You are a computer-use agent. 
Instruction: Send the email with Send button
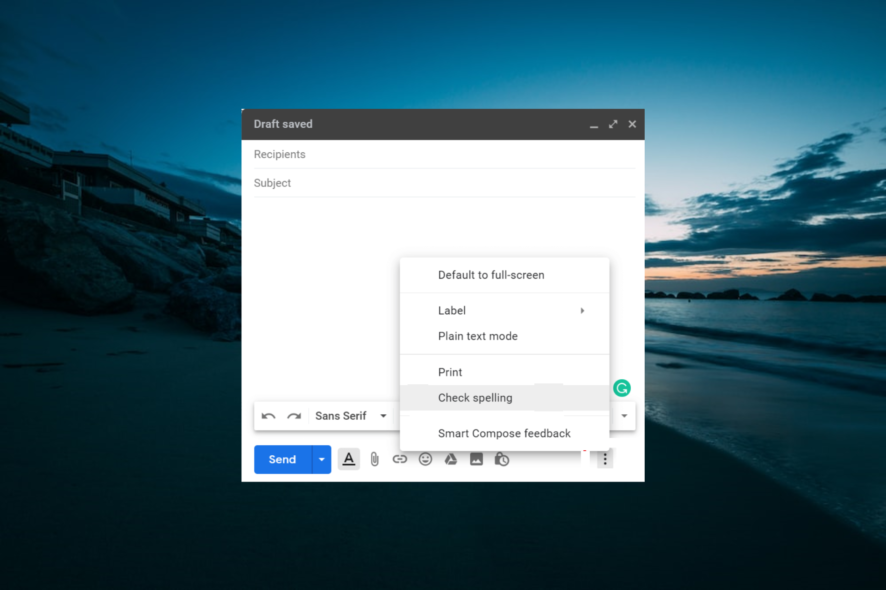tap(283, 459)
